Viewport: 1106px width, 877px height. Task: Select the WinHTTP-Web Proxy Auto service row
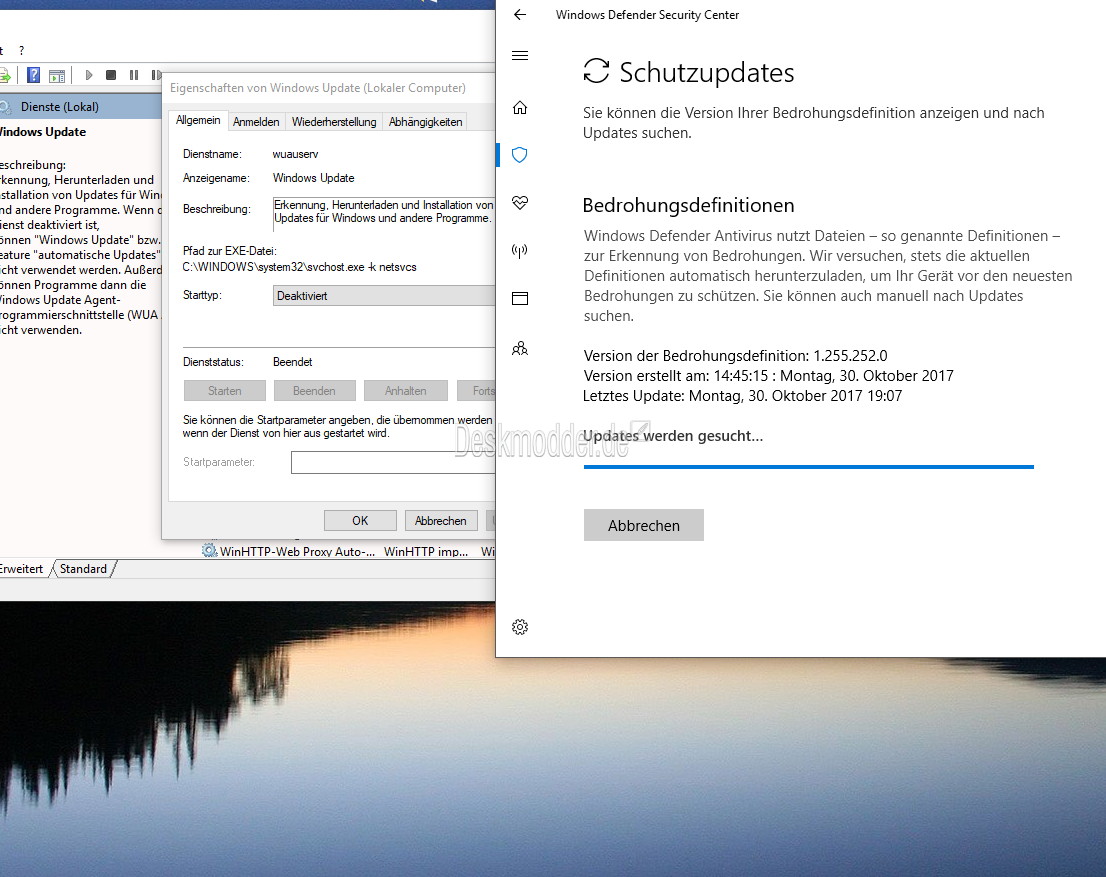point(348,551)
